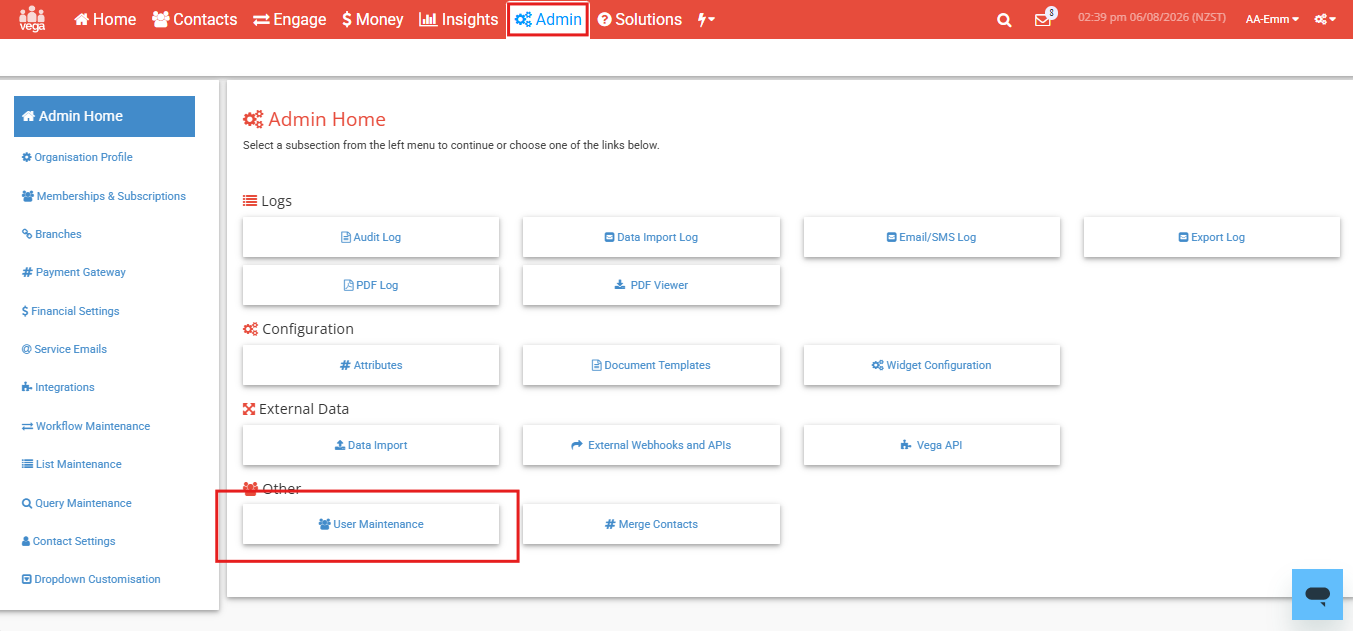
Task: Open the Email/SMS Log
Action: coord(932,237)
